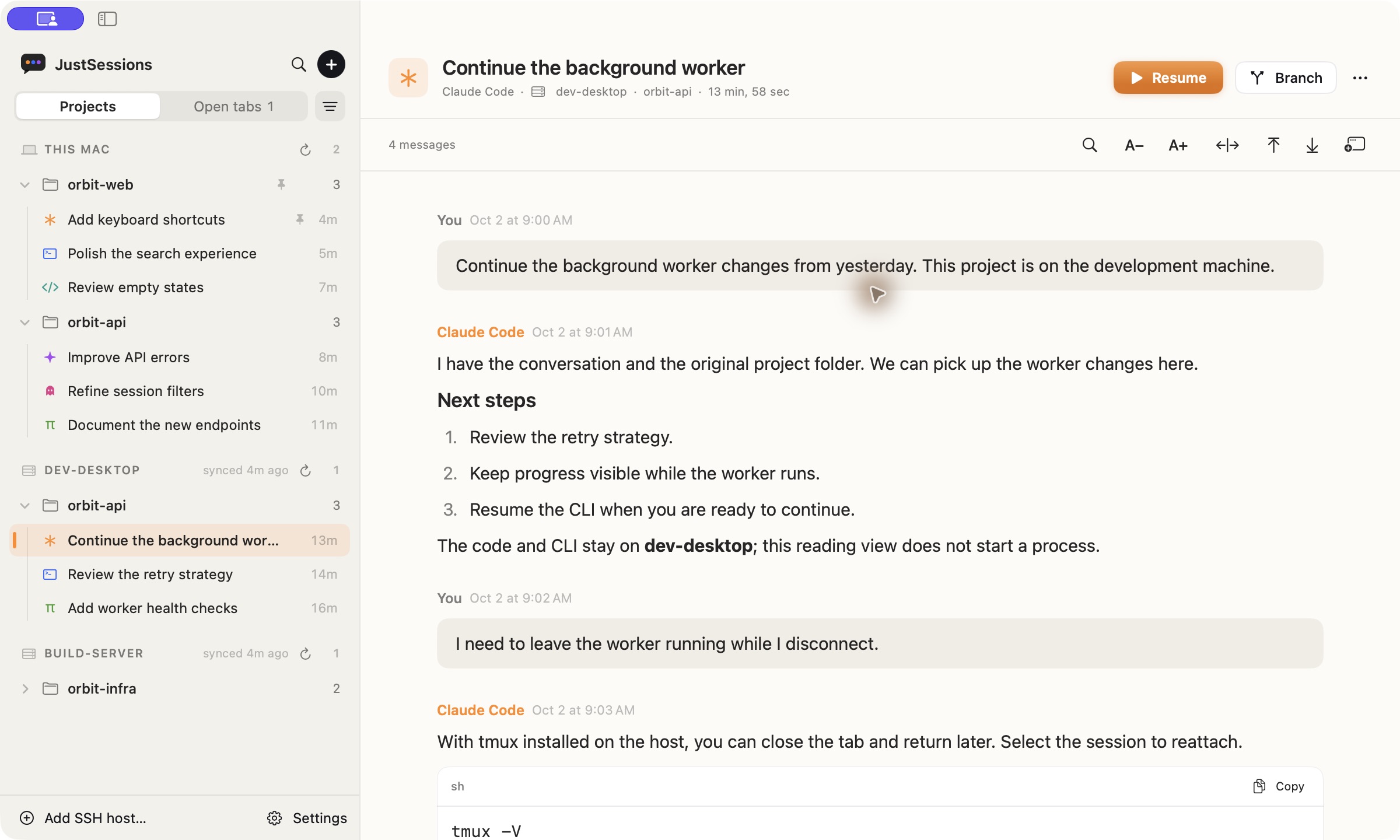Unpin the orbit-web project pin icon
Image resolution: width=1400 pixels, height=840 pixels.
(x=281, y=184)
